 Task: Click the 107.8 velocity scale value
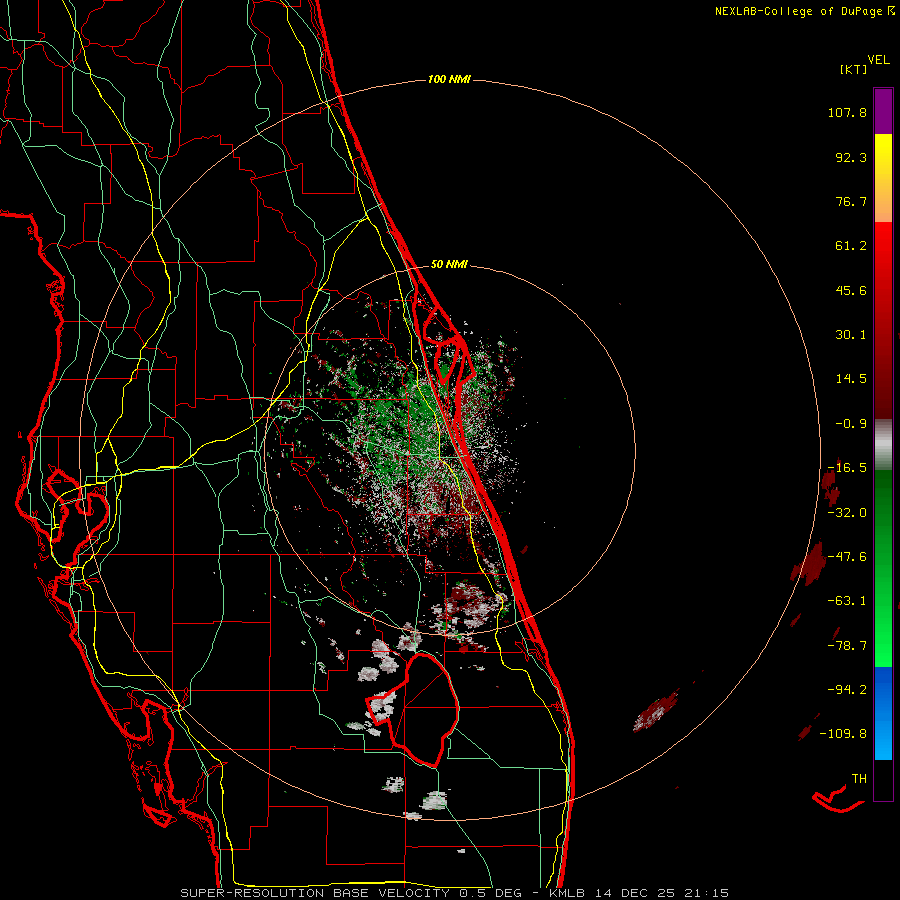tap(847, 112)
